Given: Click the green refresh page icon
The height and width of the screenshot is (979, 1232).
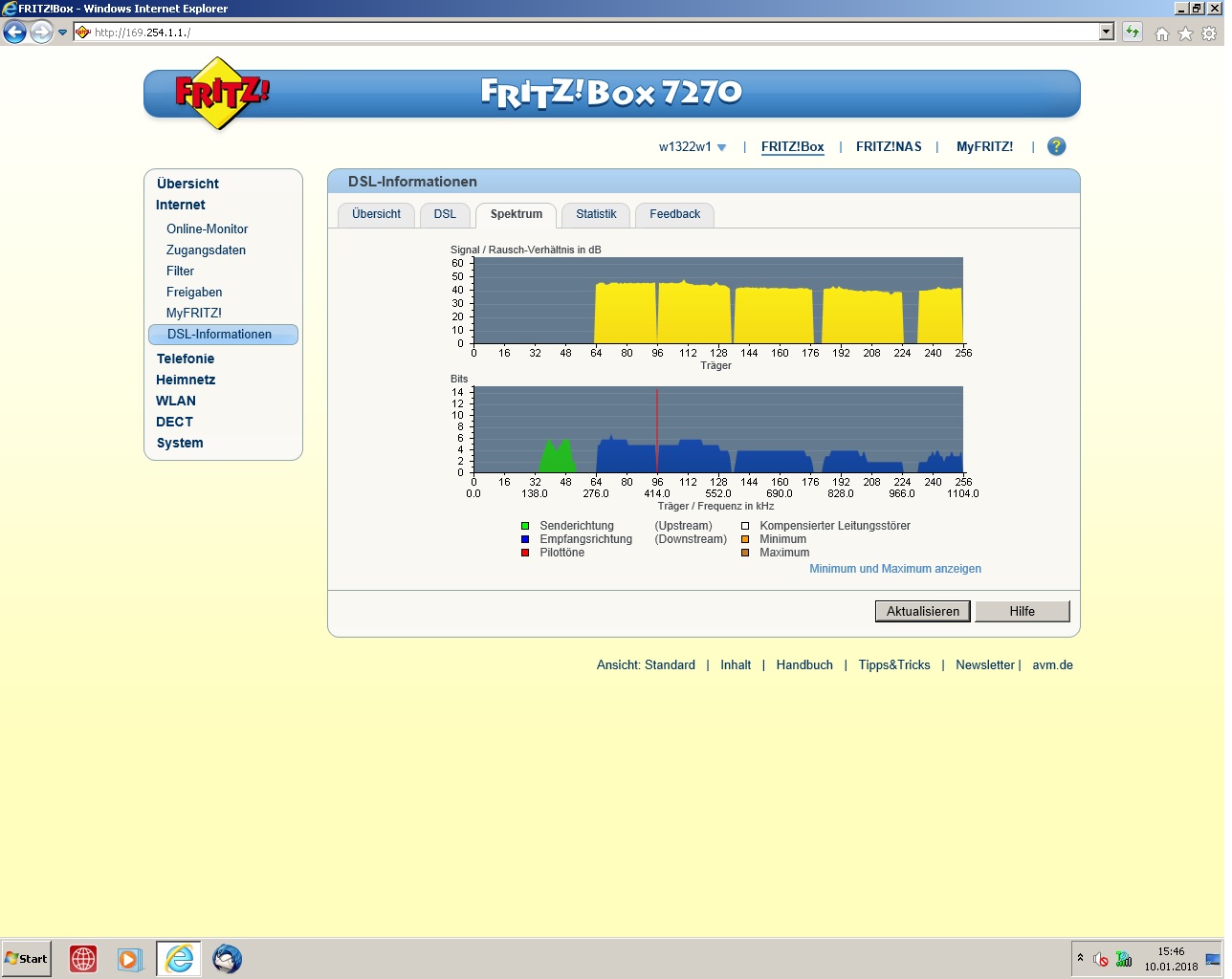Looking at the screenshot, I should click(x=1133, y=33).
